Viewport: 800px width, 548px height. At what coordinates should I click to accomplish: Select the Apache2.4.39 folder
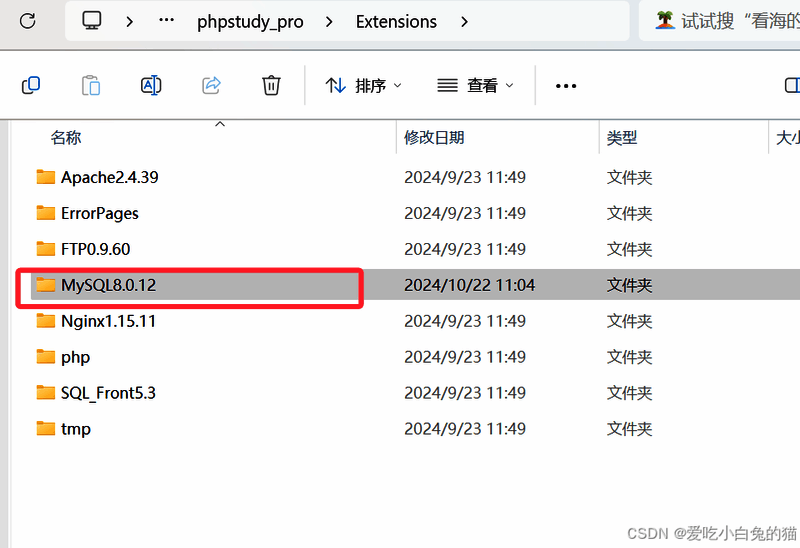pos(110,177)
